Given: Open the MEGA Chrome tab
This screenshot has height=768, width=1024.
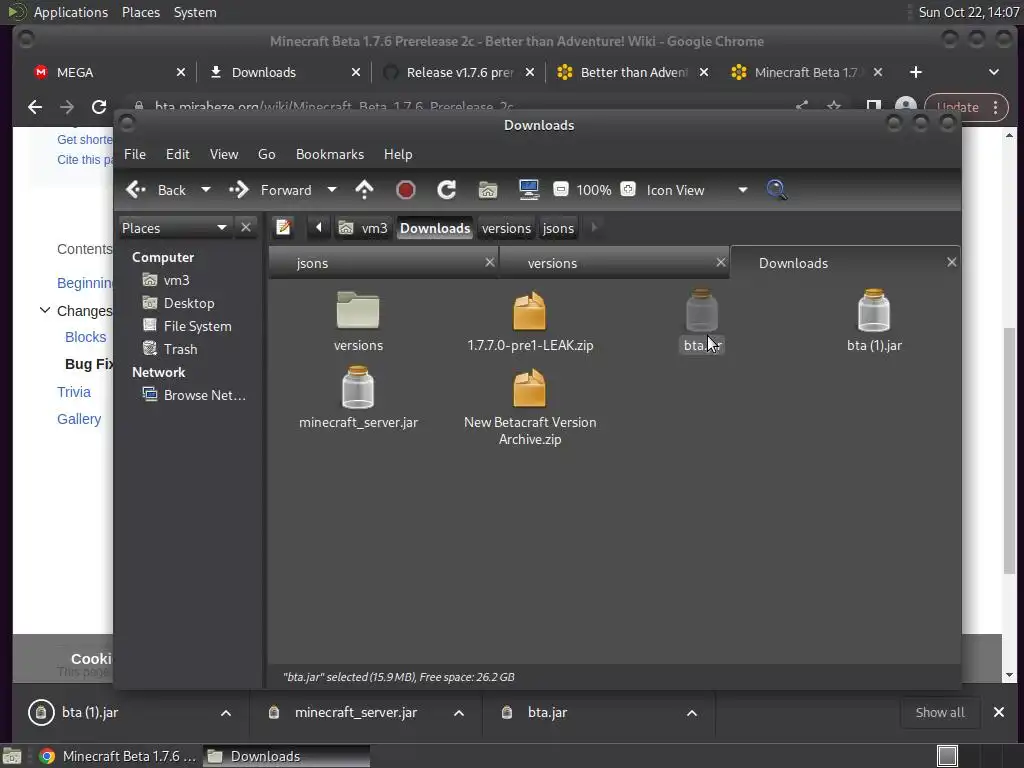Looking at the screenshot, I should click(108, 72).
